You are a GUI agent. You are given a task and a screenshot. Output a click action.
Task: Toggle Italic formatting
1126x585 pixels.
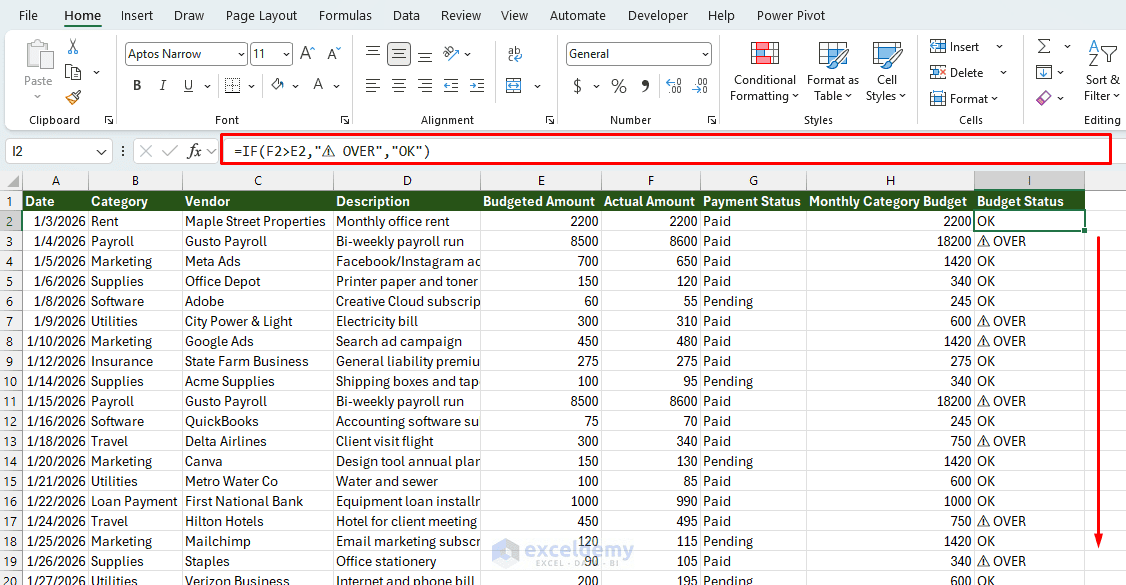[x=163, y=85]
